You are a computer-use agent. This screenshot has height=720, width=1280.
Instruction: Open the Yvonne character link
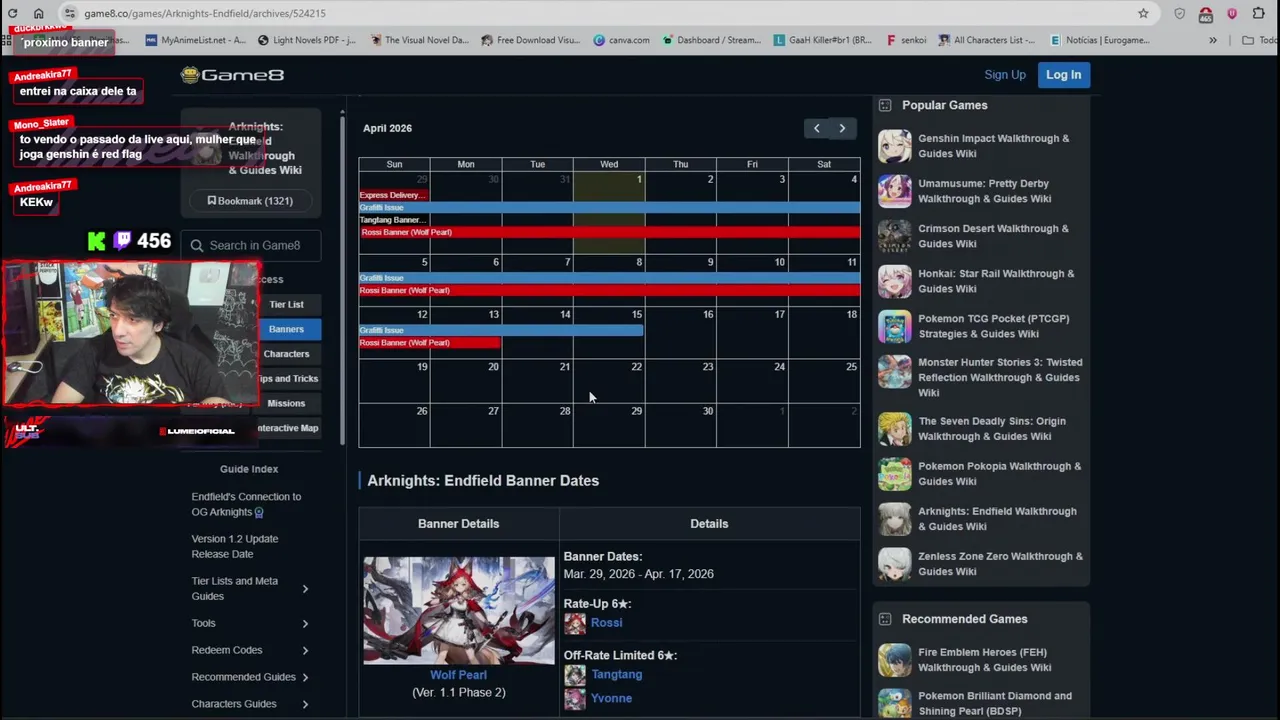click(x=611, y=698)
